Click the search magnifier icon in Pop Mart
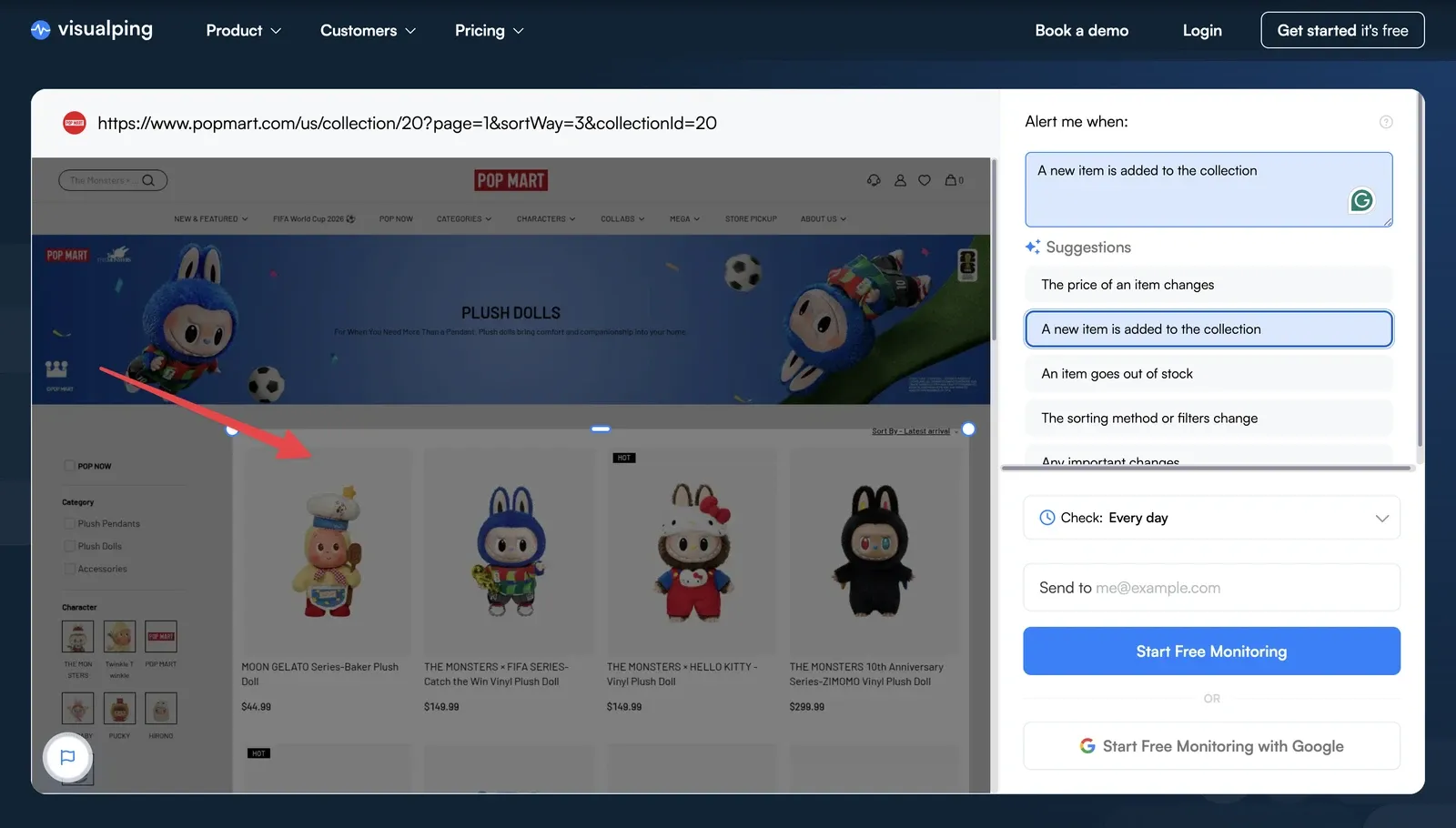The height and width of the screenshot is (828, 1456). click(148, 180)
